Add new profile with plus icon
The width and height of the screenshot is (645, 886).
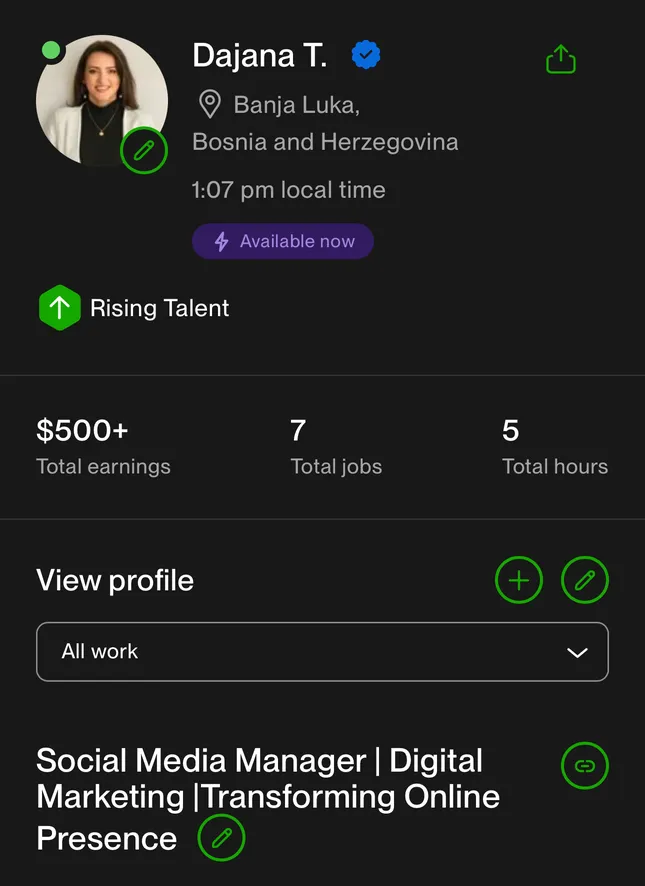click(x=519, y=580)
